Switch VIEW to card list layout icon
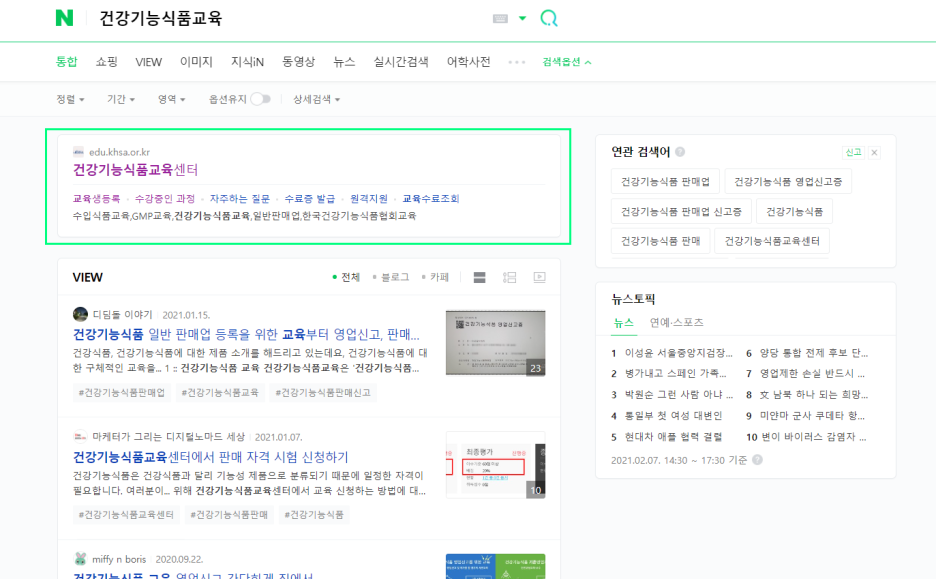 (x=479, y=277)
